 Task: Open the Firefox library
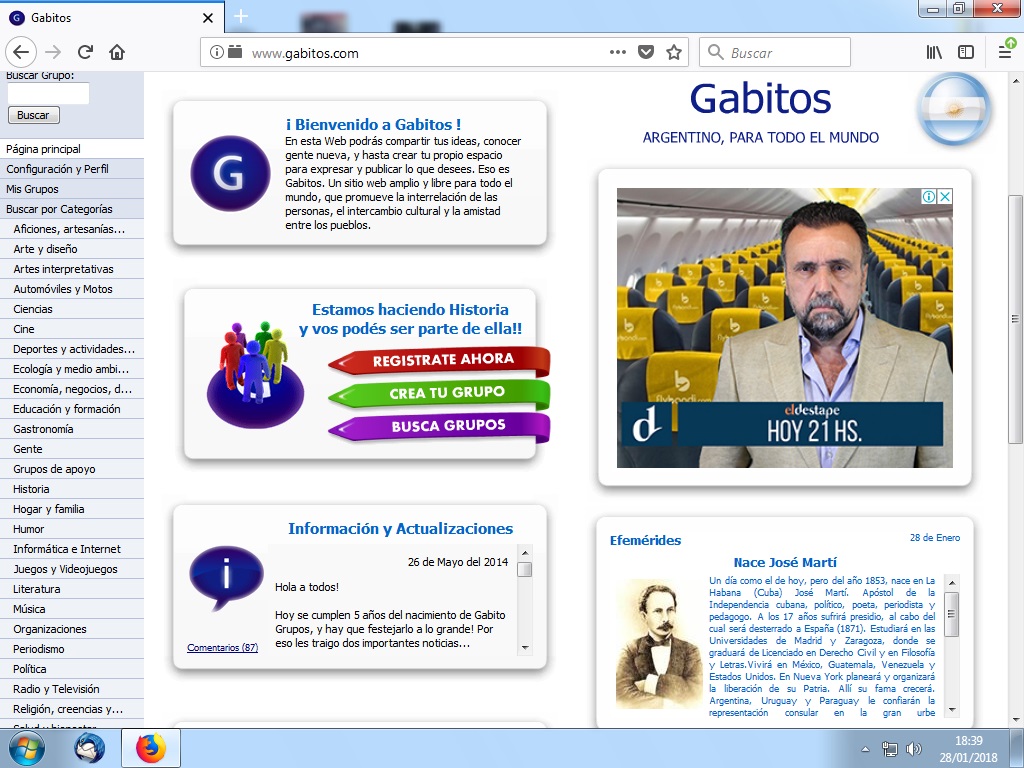(x=935, y=52)
